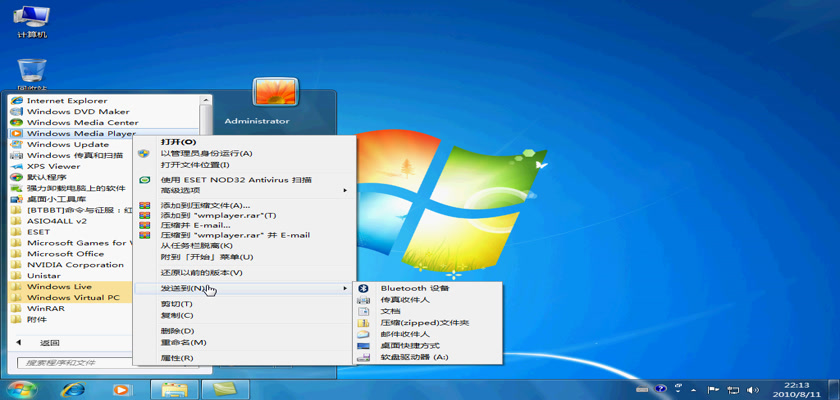Select 以管理员身份运行(A) from context menu
840x400 pixels.
pyautogui.click(x=206, y=153)
